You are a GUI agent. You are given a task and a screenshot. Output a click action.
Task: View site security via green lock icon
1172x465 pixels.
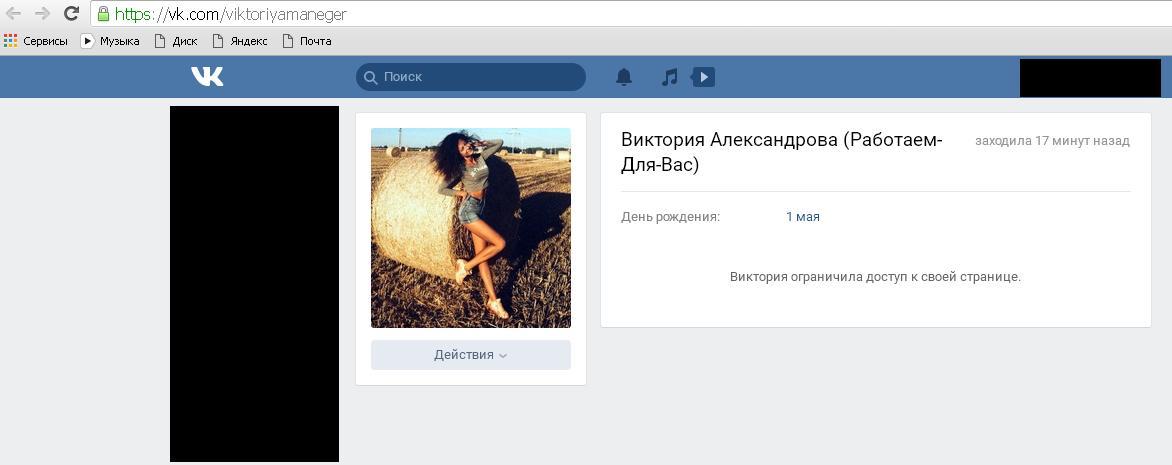pos(103,14)
